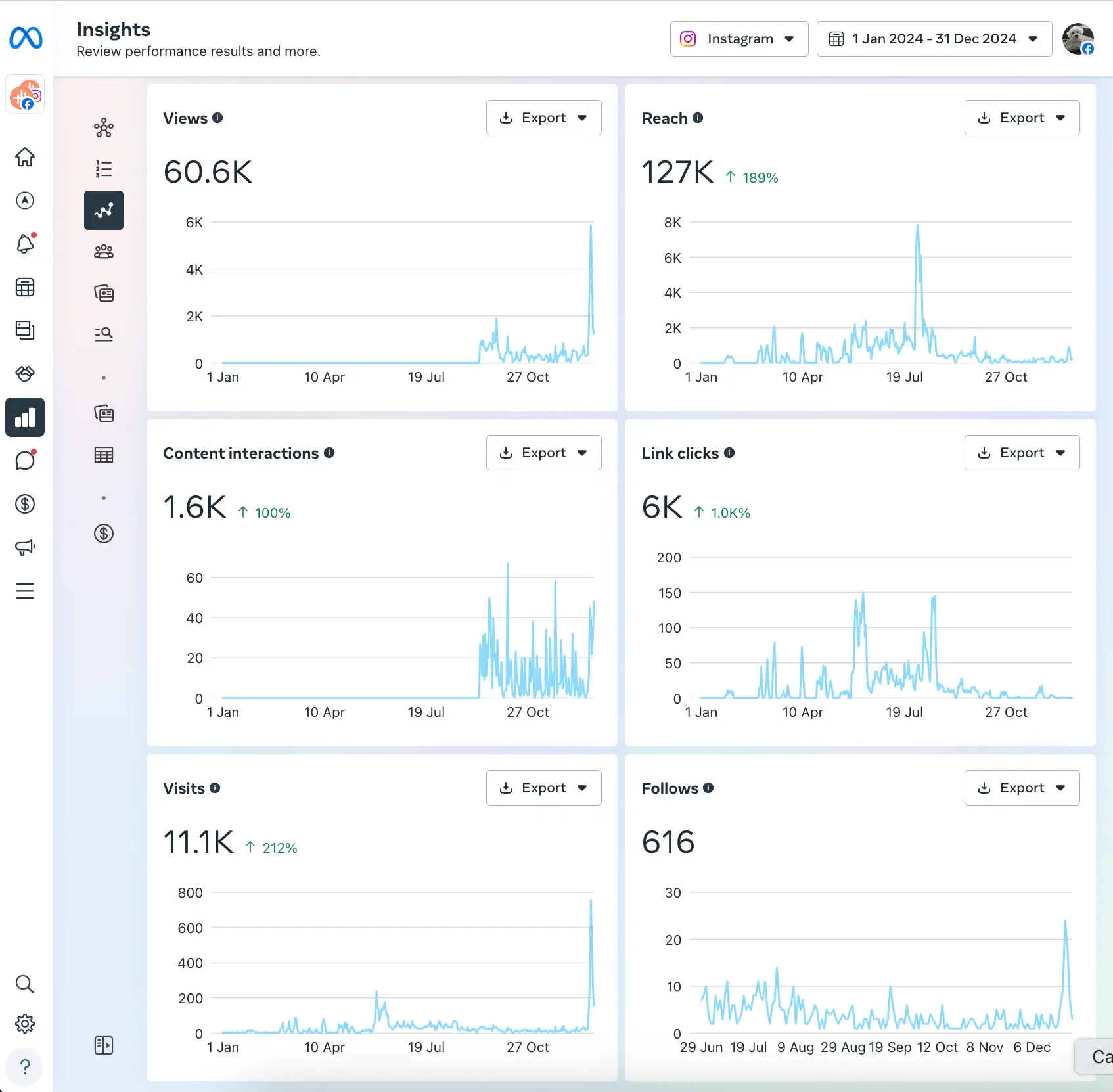Screen dimensions: 1113x1092
Task: Click Export on the Link clicks card
Action: click(1022, 453)
